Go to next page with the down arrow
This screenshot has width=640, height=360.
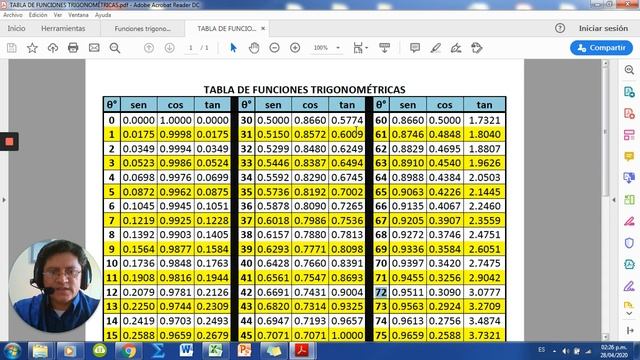click(169, 48)
